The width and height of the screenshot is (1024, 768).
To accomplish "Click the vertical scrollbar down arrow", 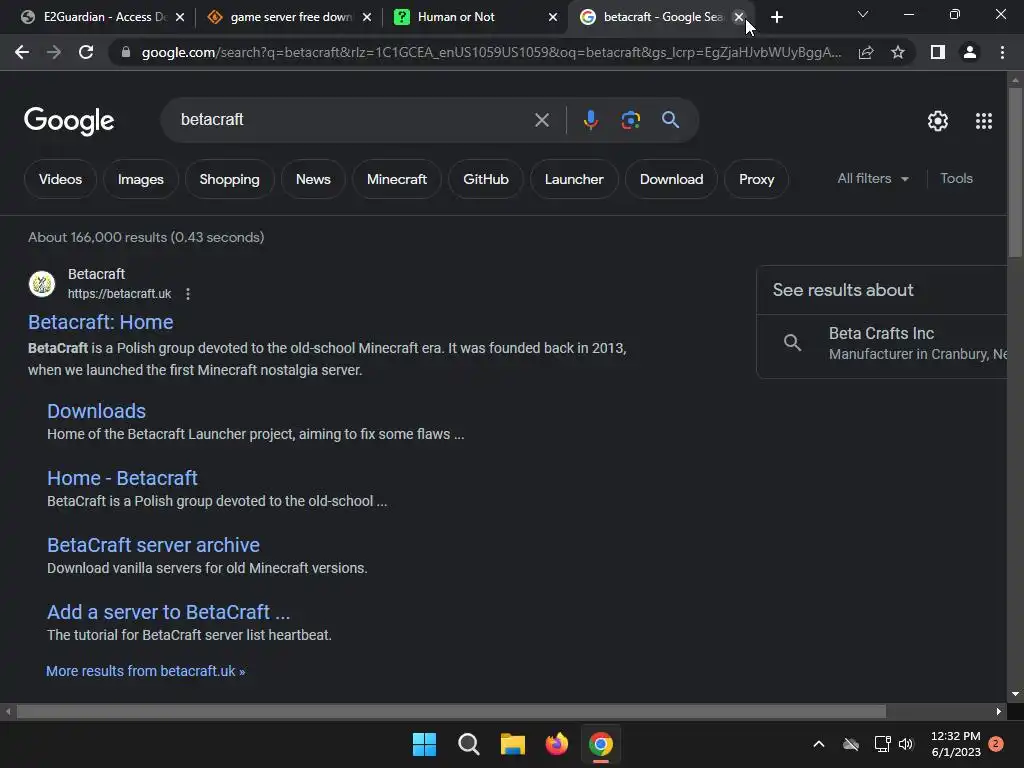I will pos(1015,694).
